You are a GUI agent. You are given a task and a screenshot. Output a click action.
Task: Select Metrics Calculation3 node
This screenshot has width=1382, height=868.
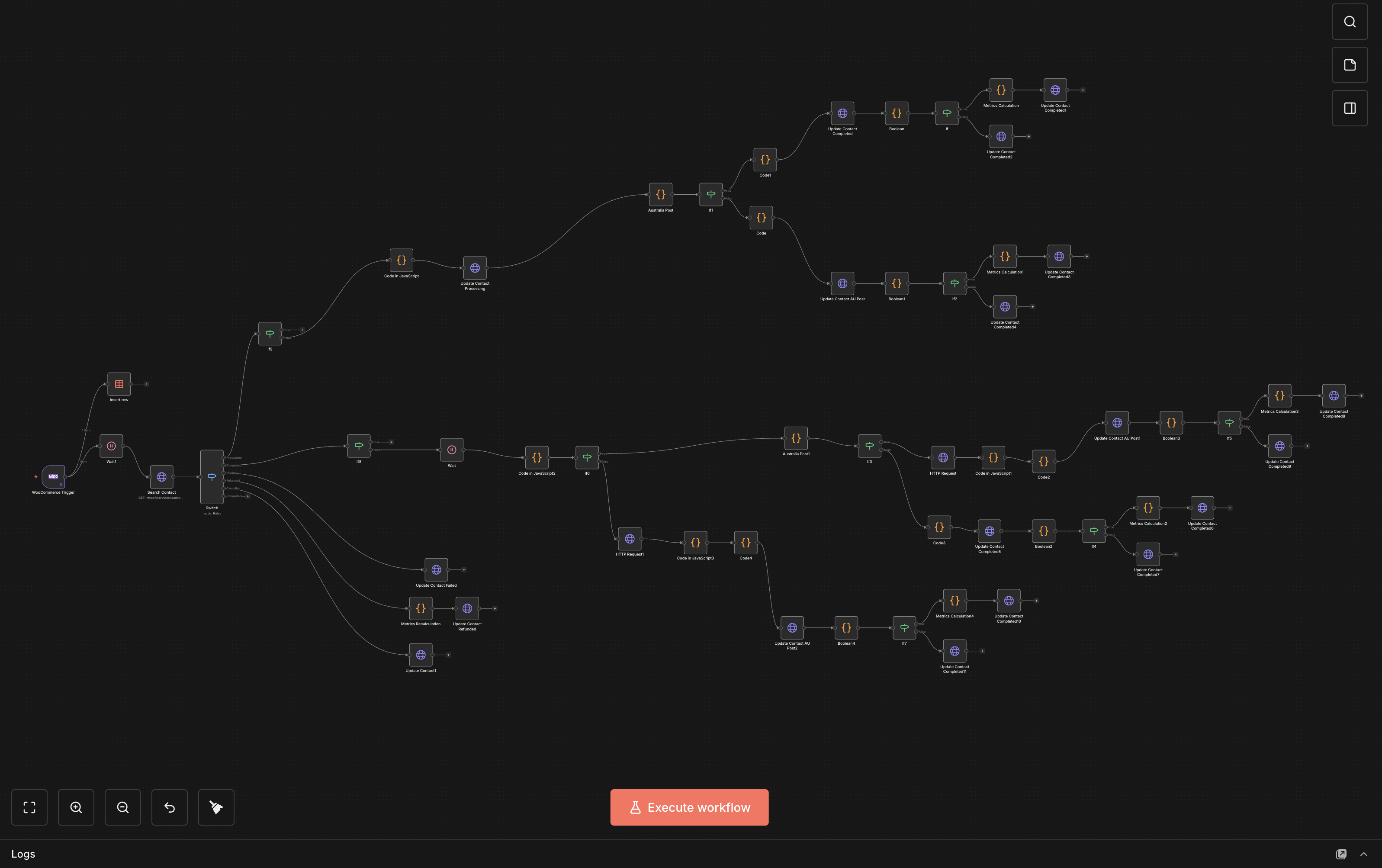(1279, 396)
